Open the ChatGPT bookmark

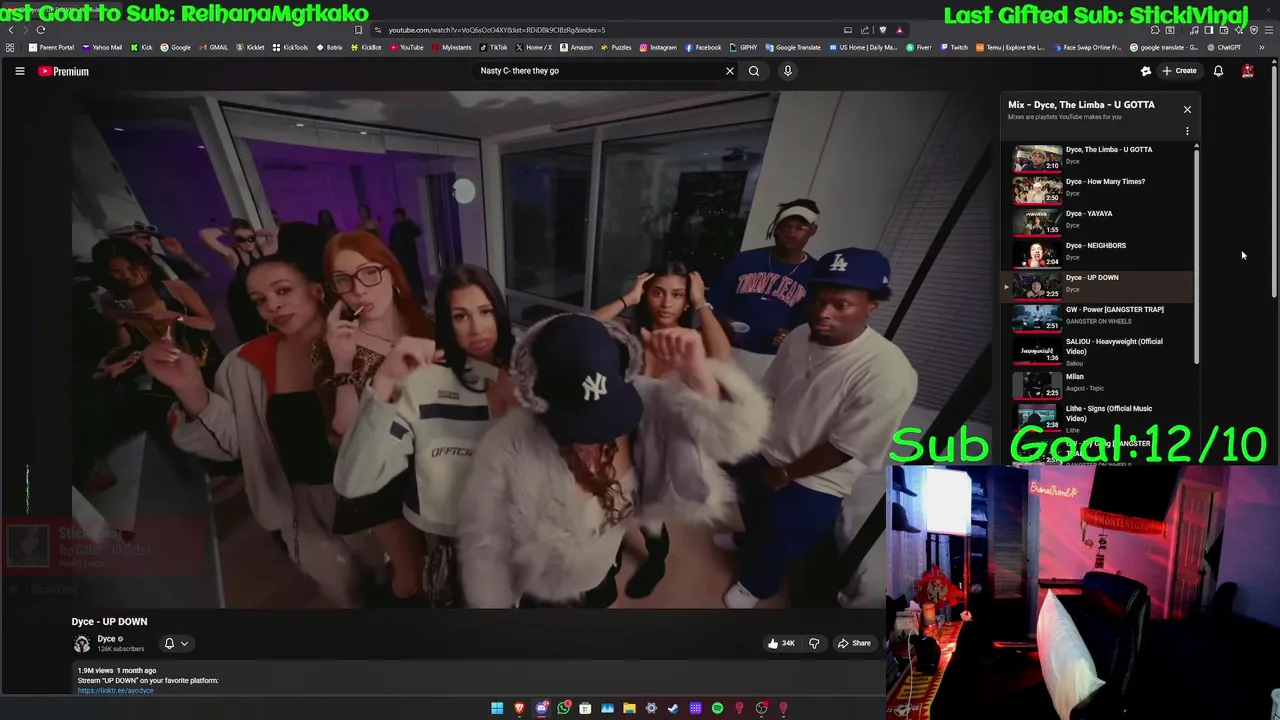1223,47
